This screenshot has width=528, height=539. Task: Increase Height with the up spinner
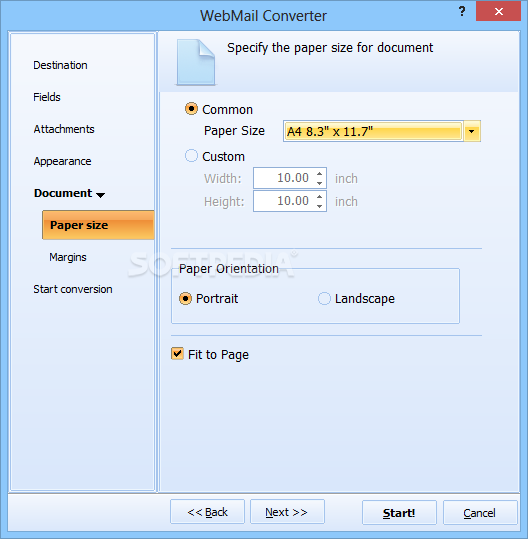(320, 196)
